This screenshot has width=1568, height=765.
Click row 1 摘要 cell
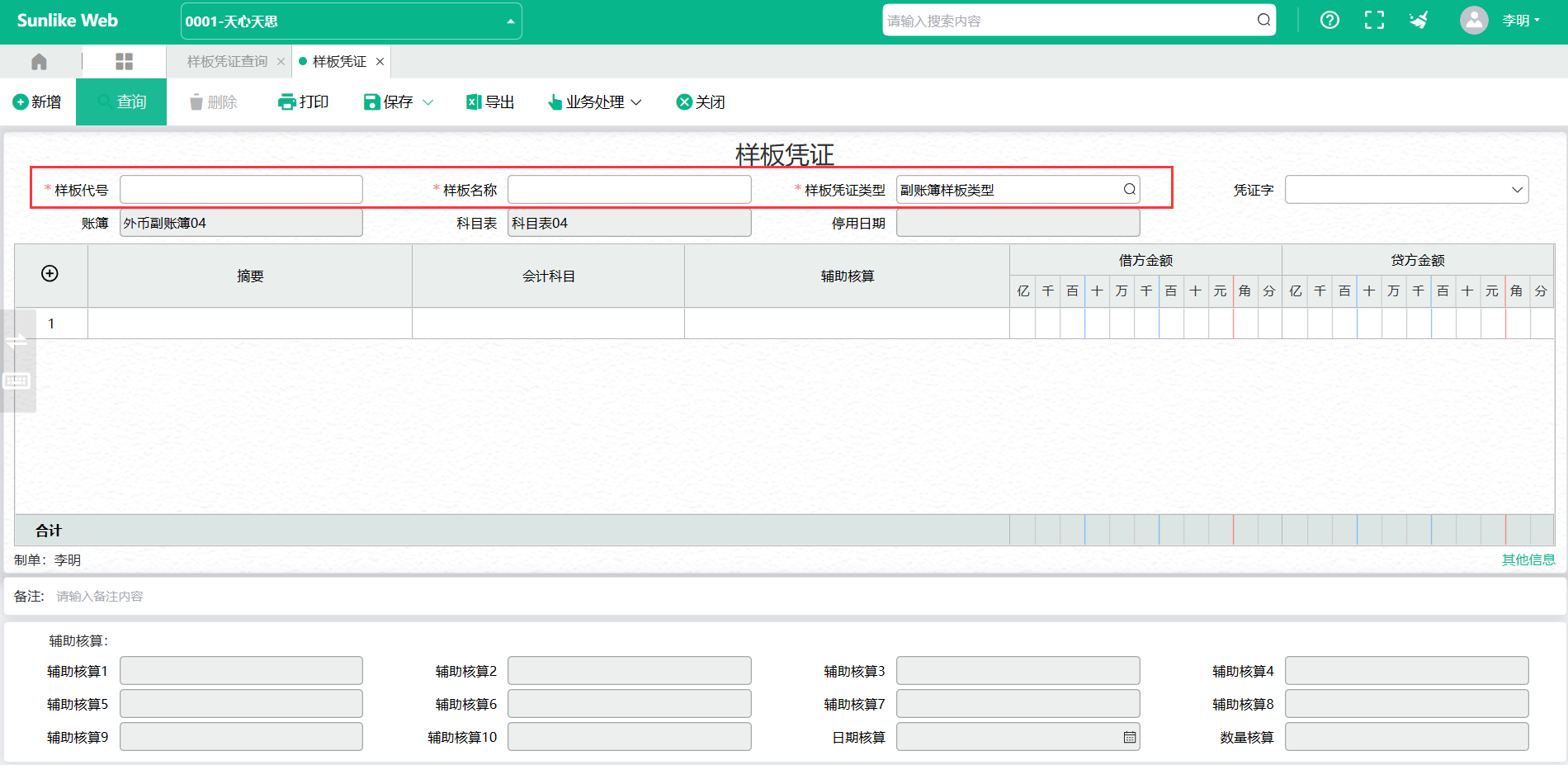250,323
